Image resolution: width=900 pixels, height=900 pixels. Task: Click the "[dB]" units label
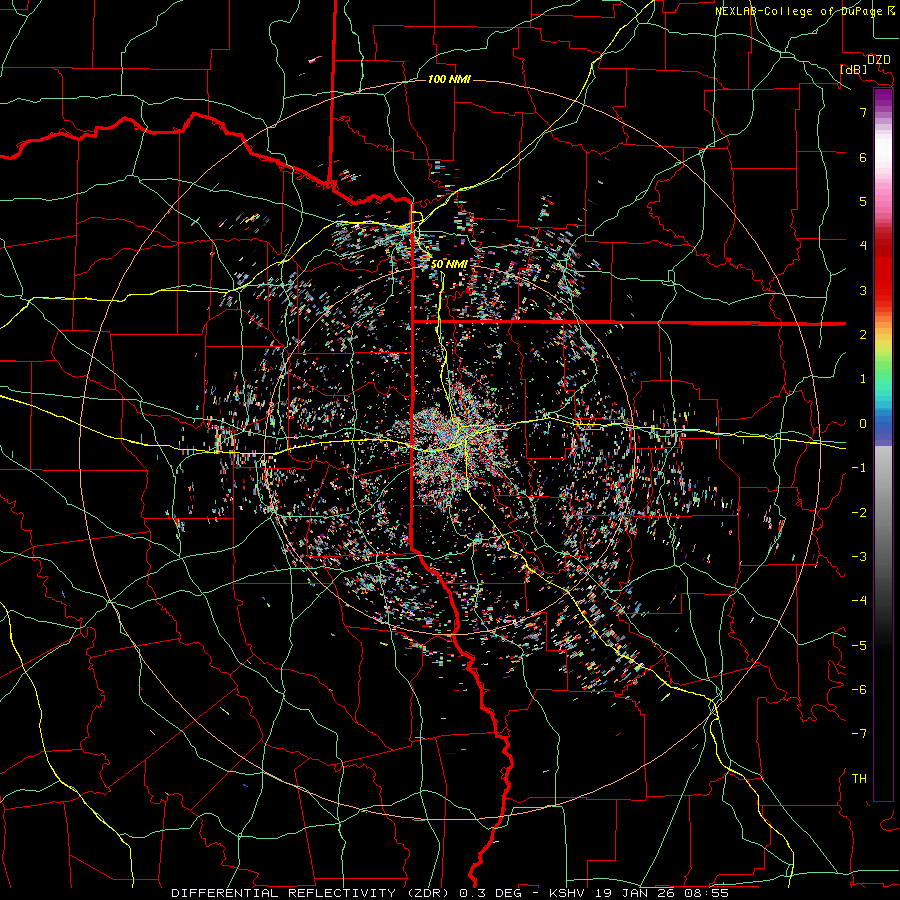(x=854, y=69)
